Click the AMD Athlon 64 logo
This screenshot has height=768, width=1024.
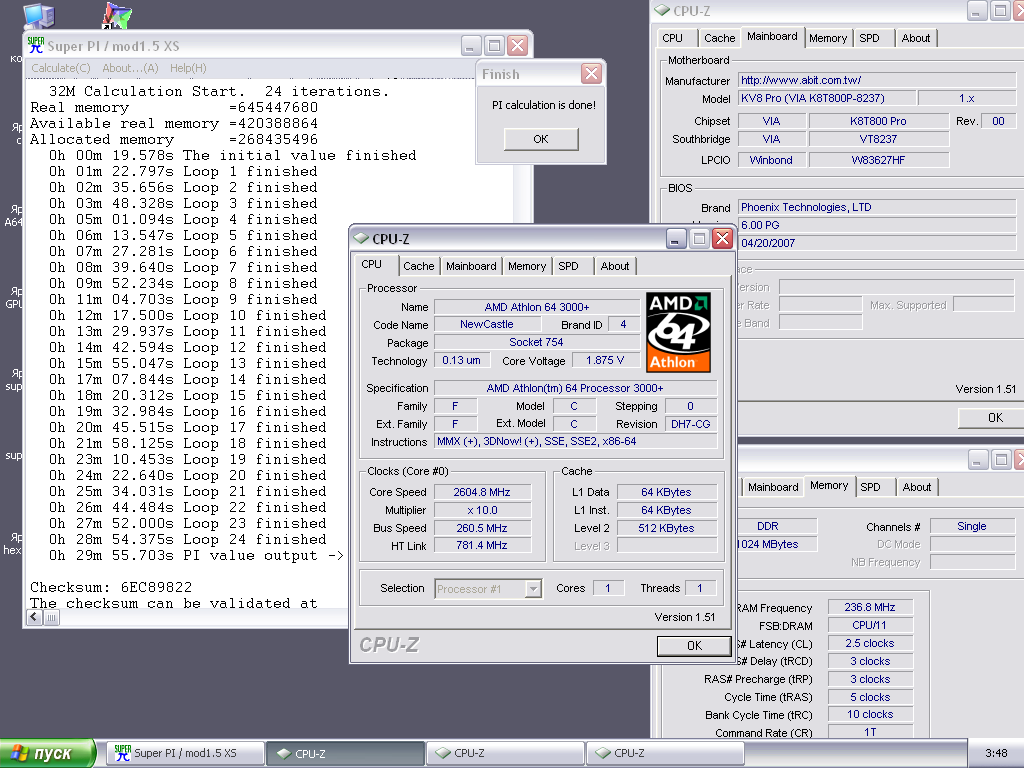(678, 332)
